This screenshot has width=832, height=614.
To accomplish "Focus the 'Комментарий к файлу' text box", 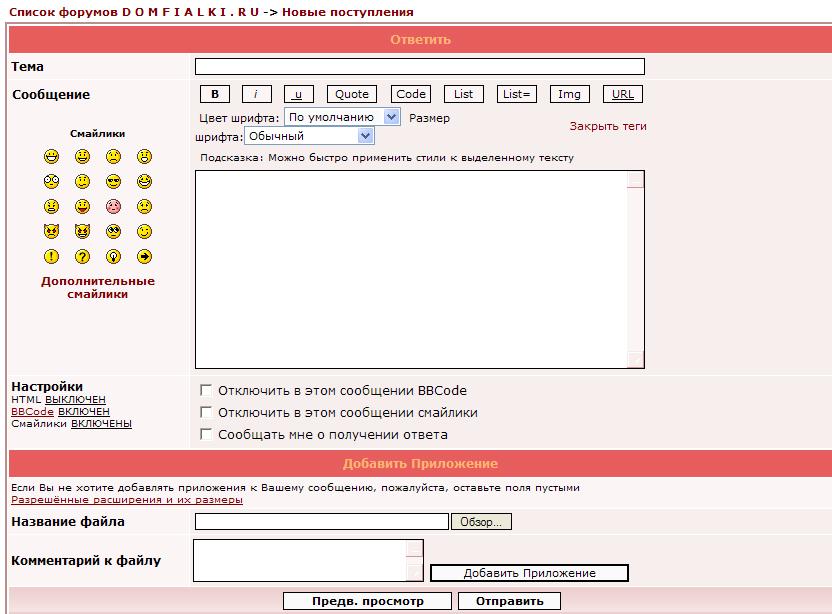I will tap(308, 560).
